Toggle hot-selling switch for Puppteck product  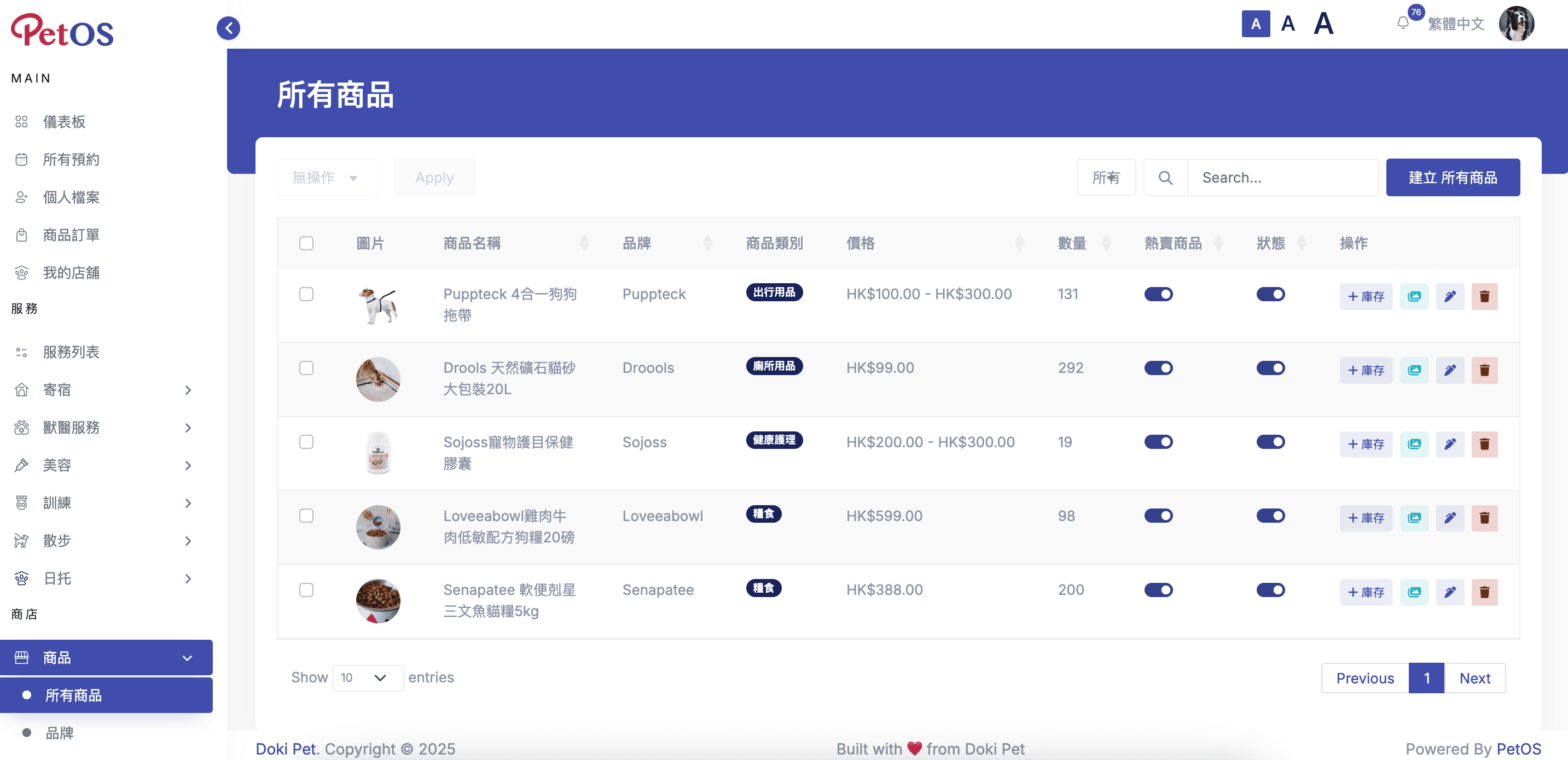point(1158,295)
